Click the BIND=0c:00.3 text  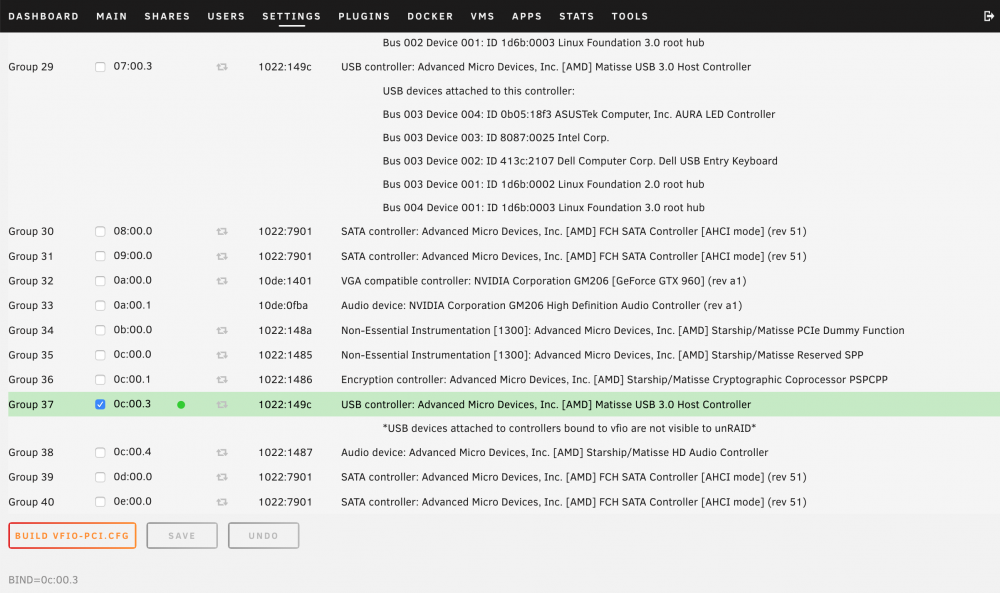point(43,580)
